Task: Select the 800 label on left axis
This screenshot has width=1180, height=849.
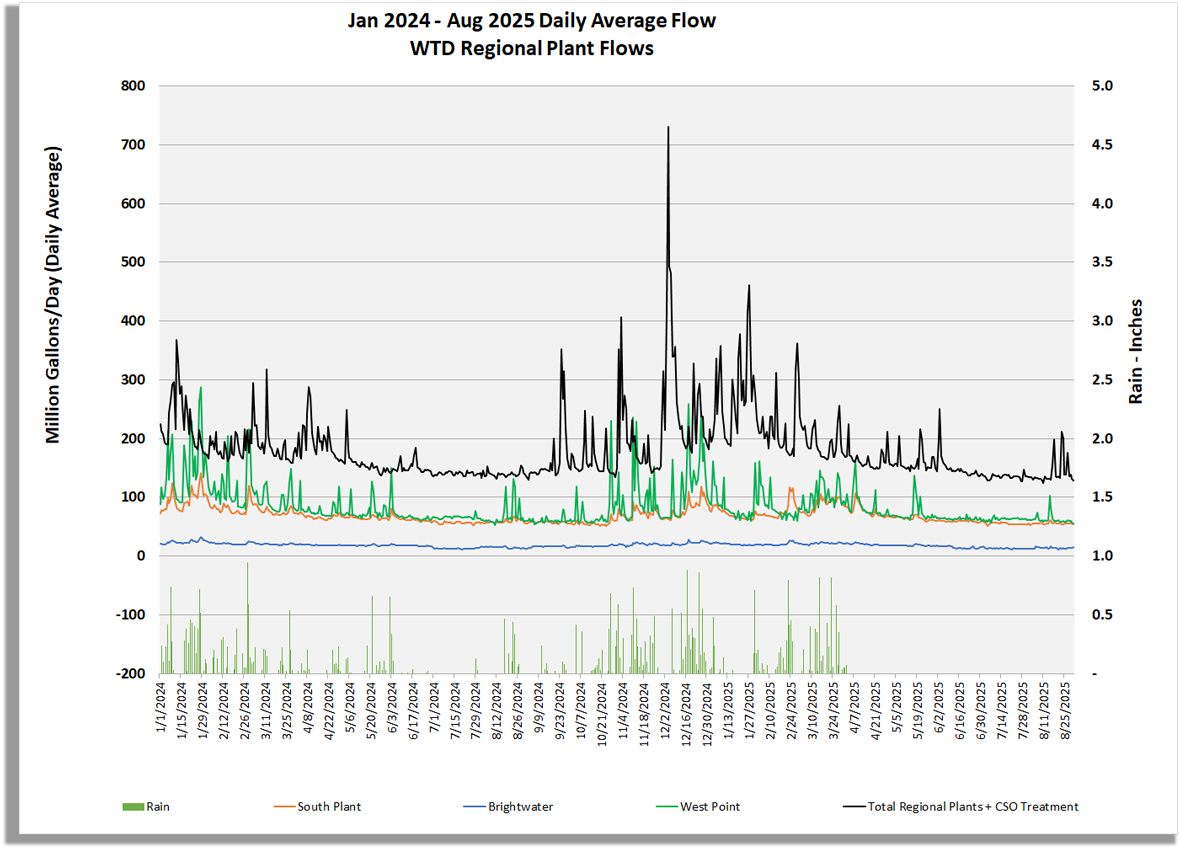Action: tap(133, 86)
